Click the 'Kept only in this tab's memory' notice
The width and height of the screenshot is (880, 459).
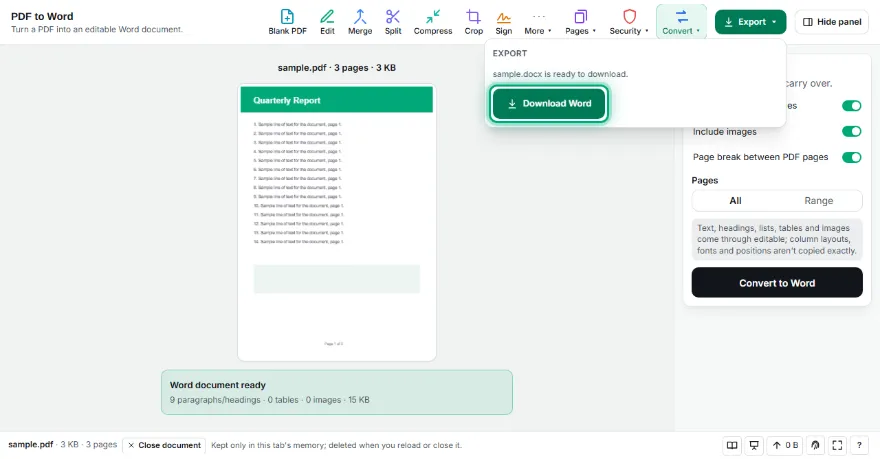(x=336, y=445)
